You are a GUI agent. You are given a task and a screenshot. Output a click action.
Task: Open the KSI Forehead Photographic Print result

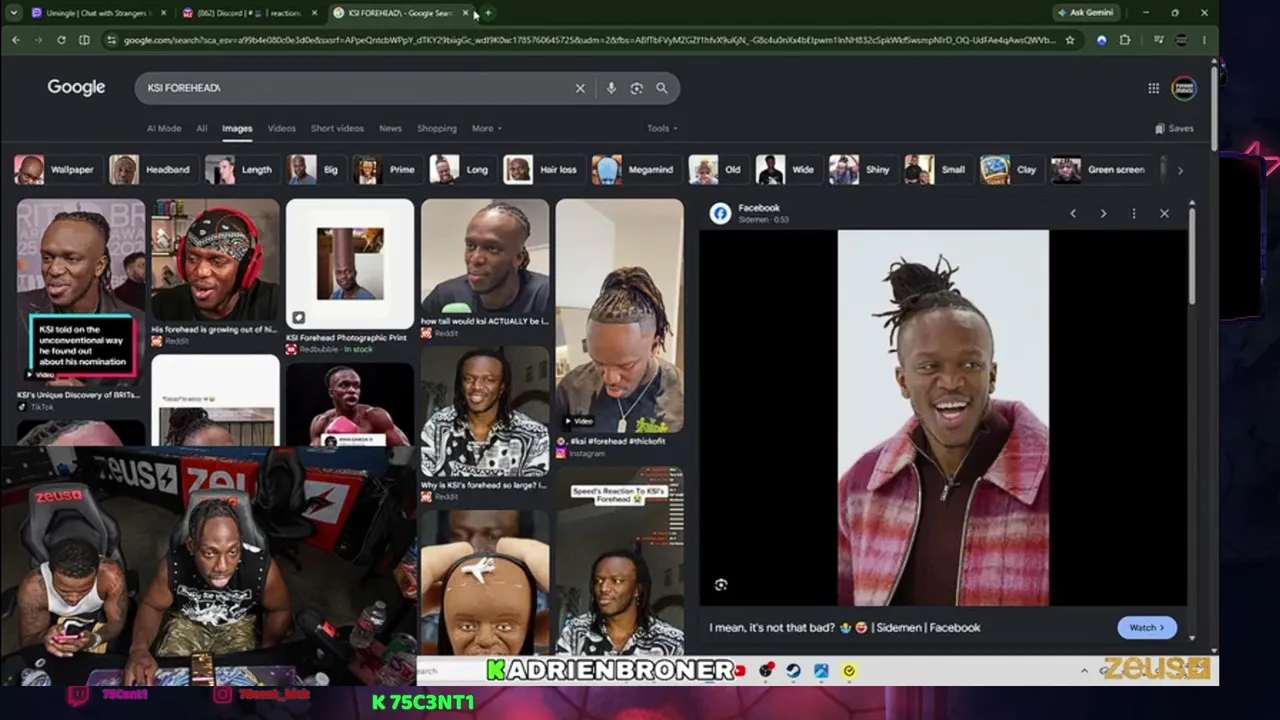(x=349, y=276)
